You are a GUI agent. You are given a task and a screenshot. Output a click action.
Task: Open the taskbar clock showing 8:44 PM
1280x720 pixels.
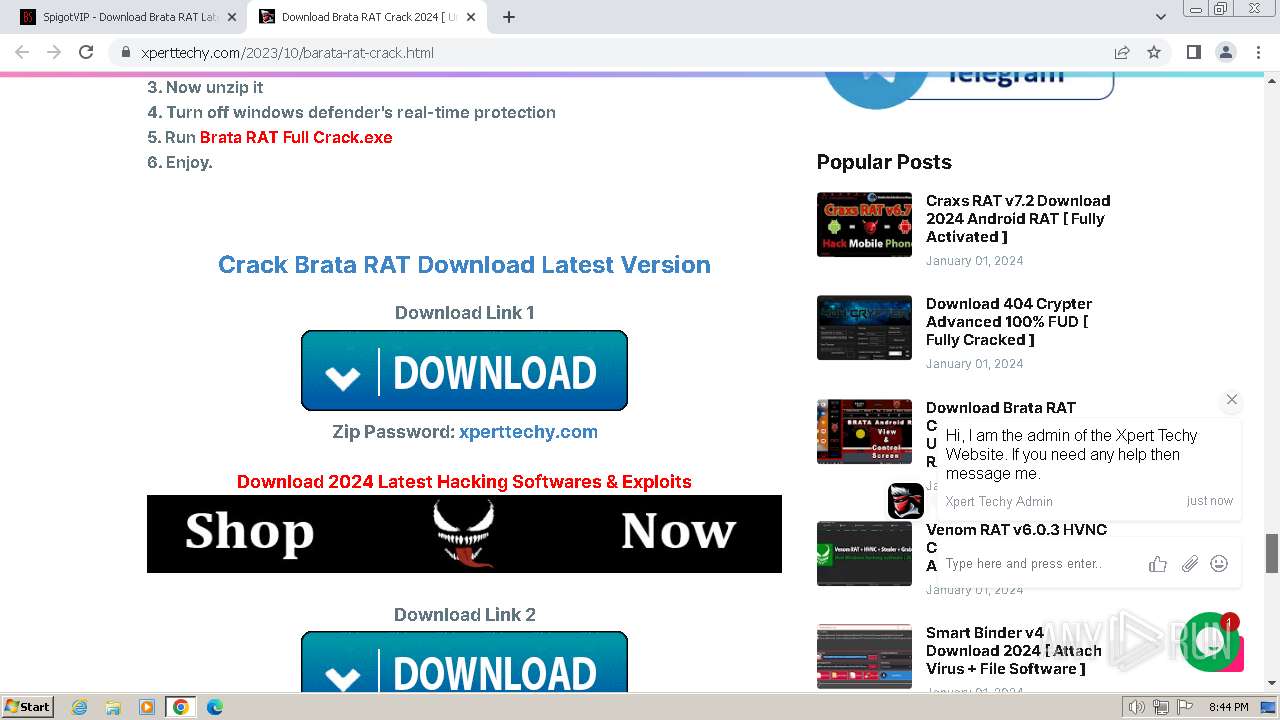(x=1229, y=707)
